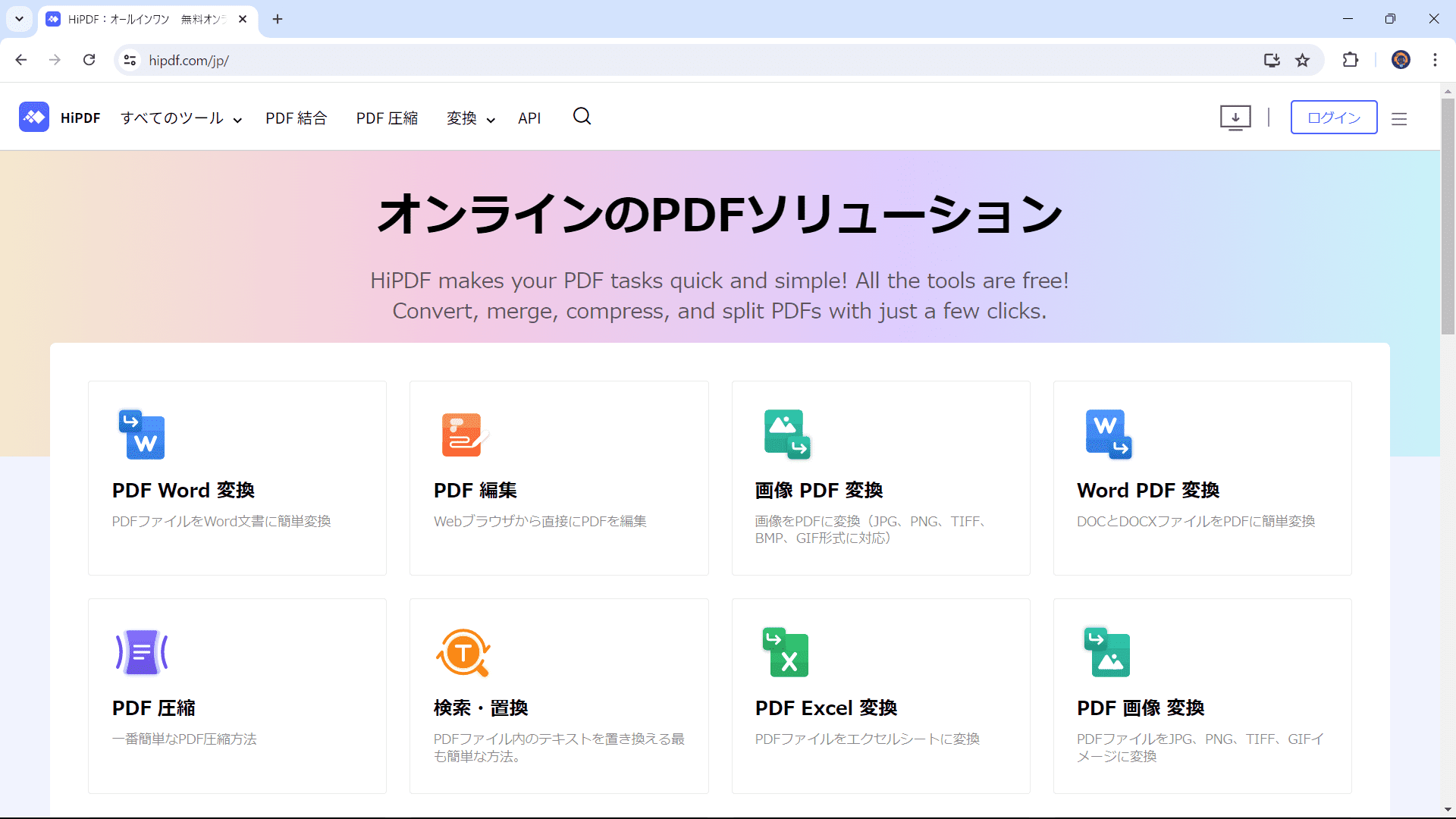Close the HiPDF browser tab
The height and width of the screenshot is (819, 1456).
click(x=243, y=19)
